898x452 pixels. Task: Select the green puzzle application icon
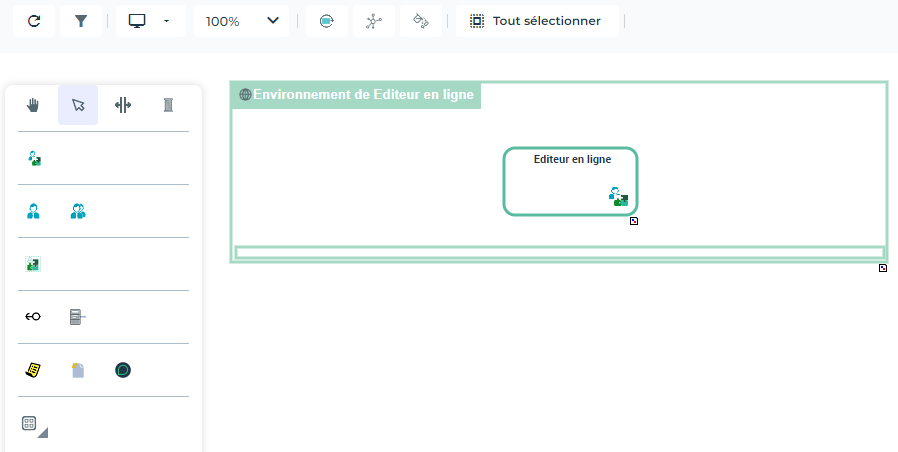click(33, 264)
